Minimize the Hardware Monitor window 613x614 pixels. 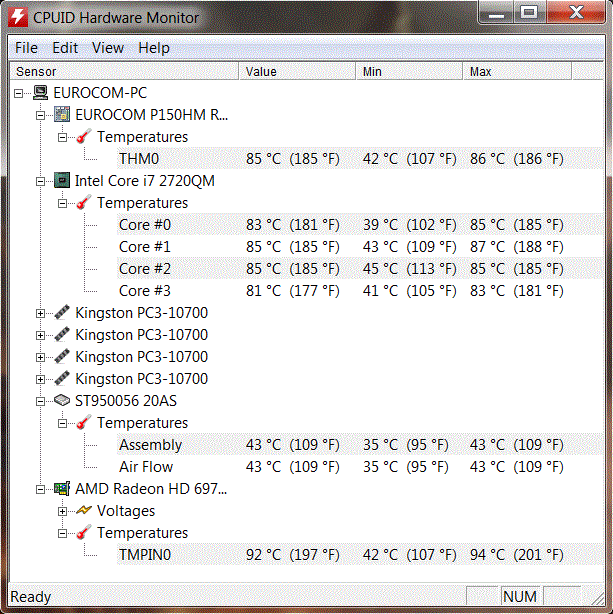click(x=496, y=13)
